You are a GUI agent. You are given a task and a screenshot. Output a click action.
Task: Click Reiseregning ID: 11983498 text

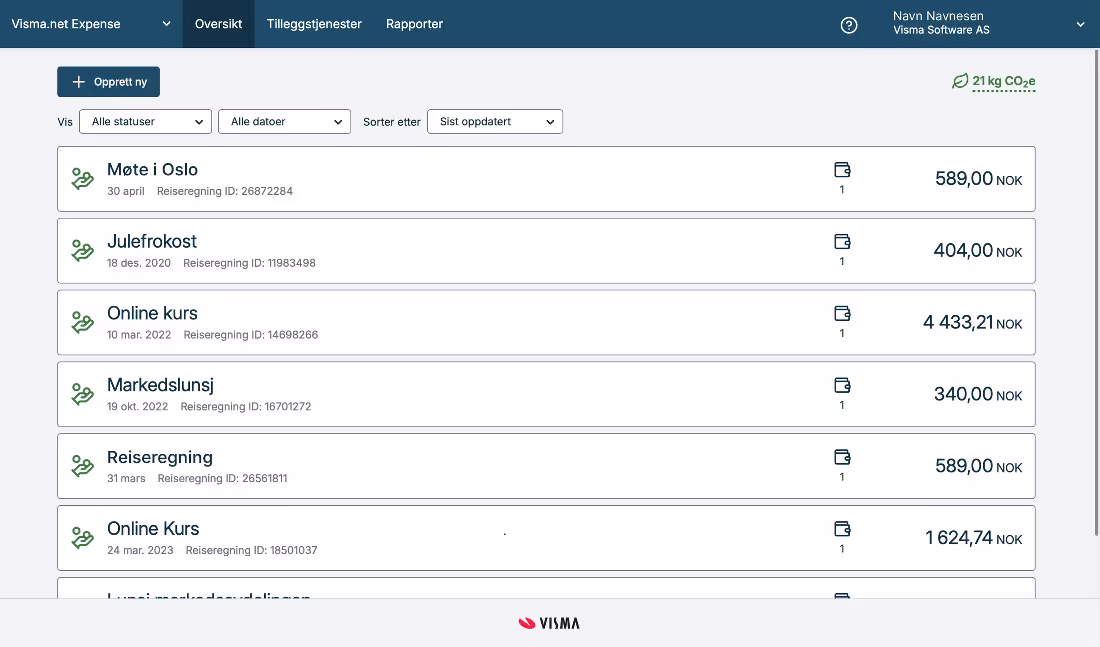pyautogui.click(x=249, y=263)
